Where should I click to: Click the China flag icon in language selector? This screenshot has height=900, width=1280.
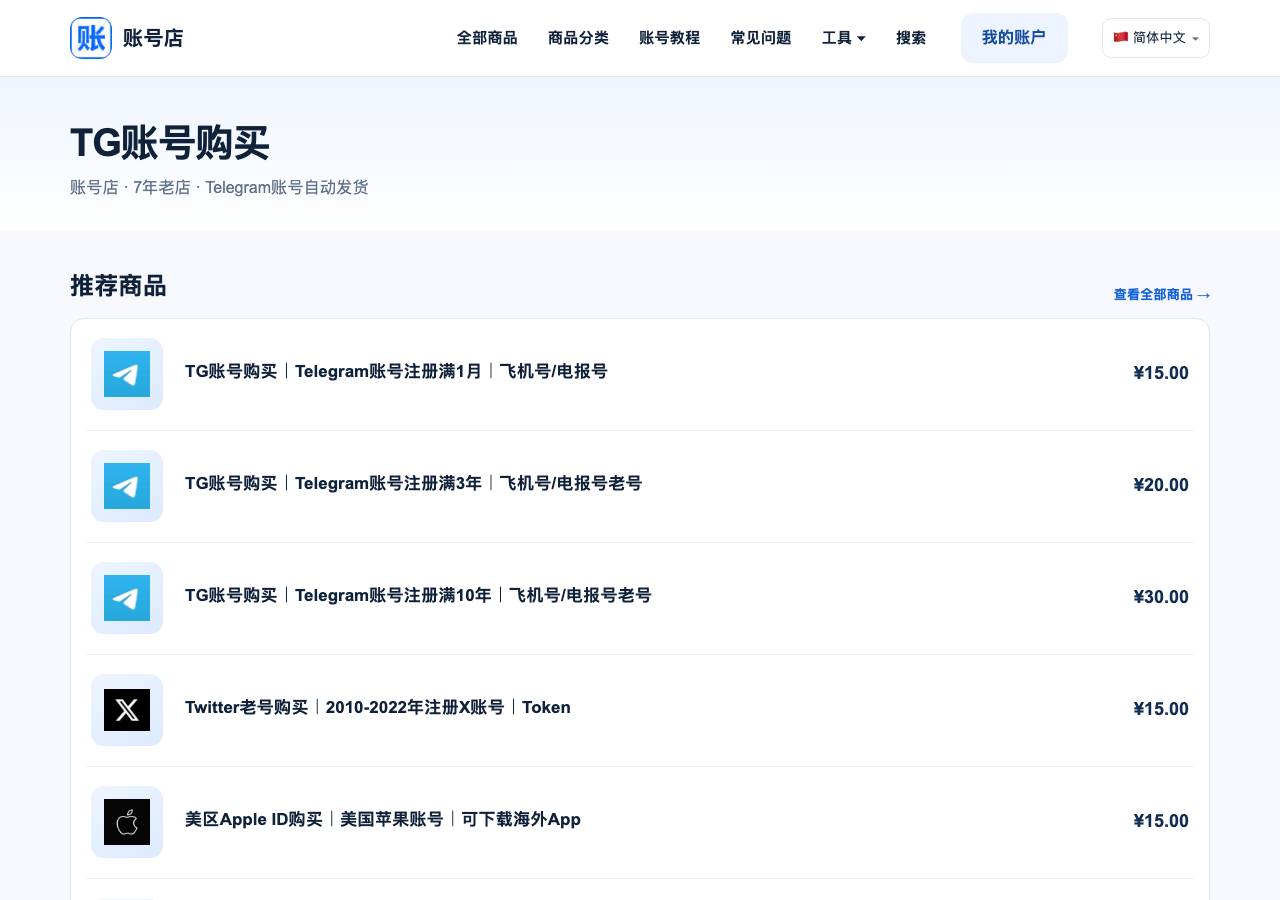coord(1121,37)
